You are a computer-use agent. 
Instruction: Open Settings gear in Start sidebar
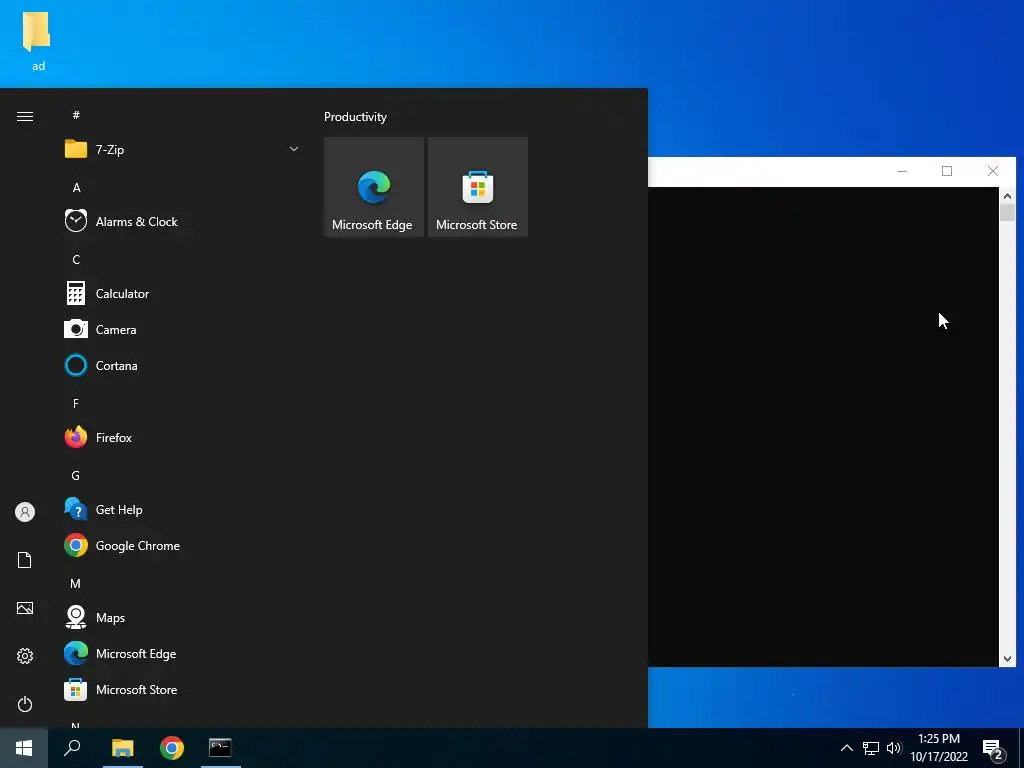point(25,656)
